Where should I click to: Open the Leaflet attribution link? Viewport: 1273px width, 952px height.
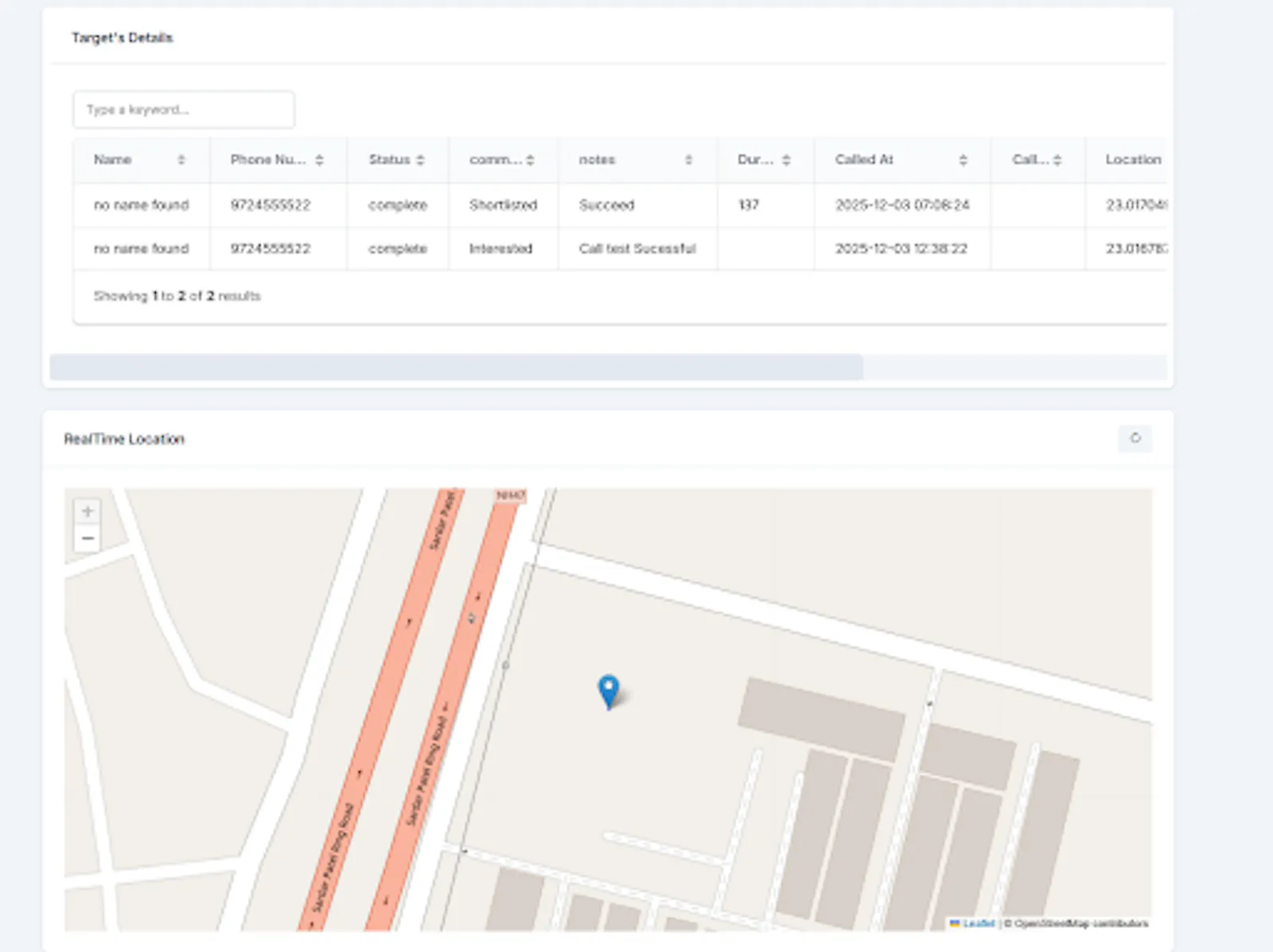(978, 923)
